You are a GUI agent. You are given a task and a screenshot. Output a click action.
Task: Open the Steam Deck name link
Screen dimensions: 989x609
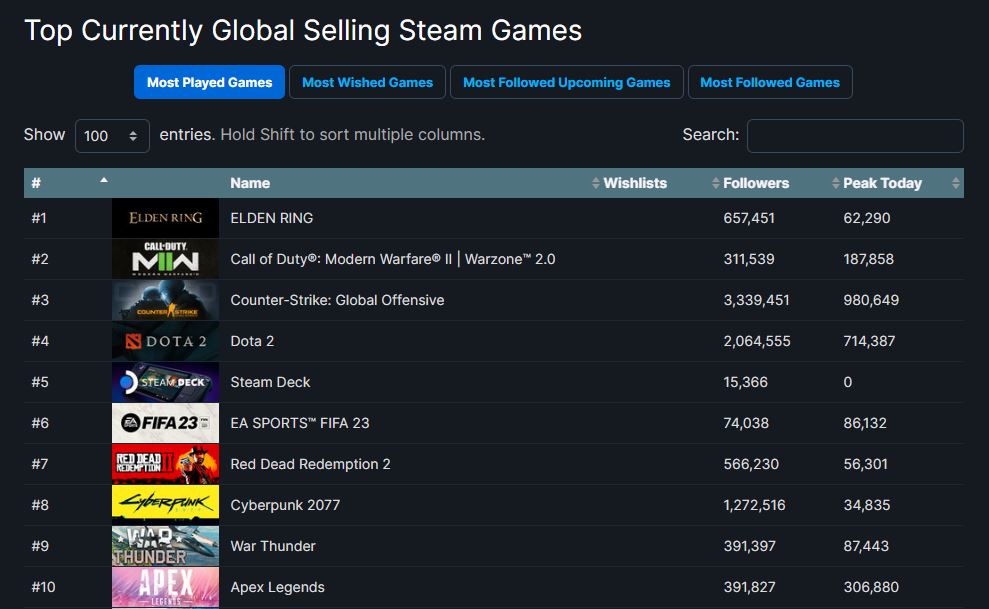point(271,382)
